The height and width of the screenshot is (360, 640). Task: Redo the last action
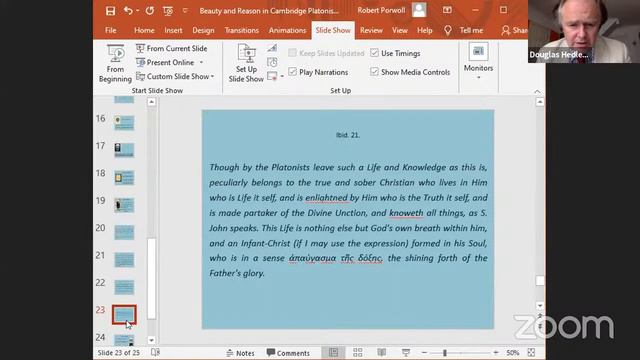(150, 11)
